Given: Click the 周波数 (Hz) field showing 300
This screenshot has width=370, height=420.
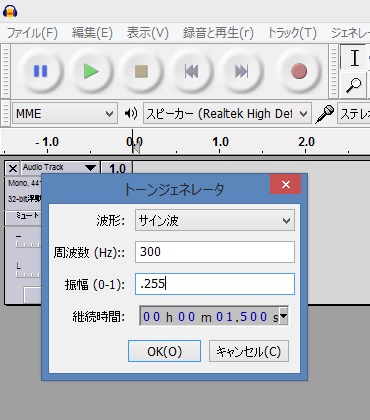Looking at the screenshot, I should click(x=215, y=252).
